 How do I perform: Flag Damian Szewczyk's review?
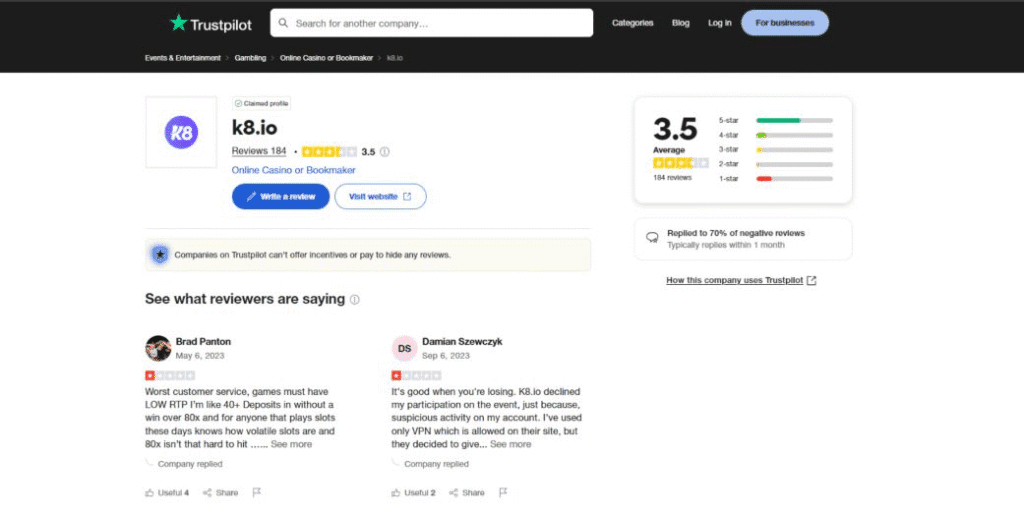(503, 492)
